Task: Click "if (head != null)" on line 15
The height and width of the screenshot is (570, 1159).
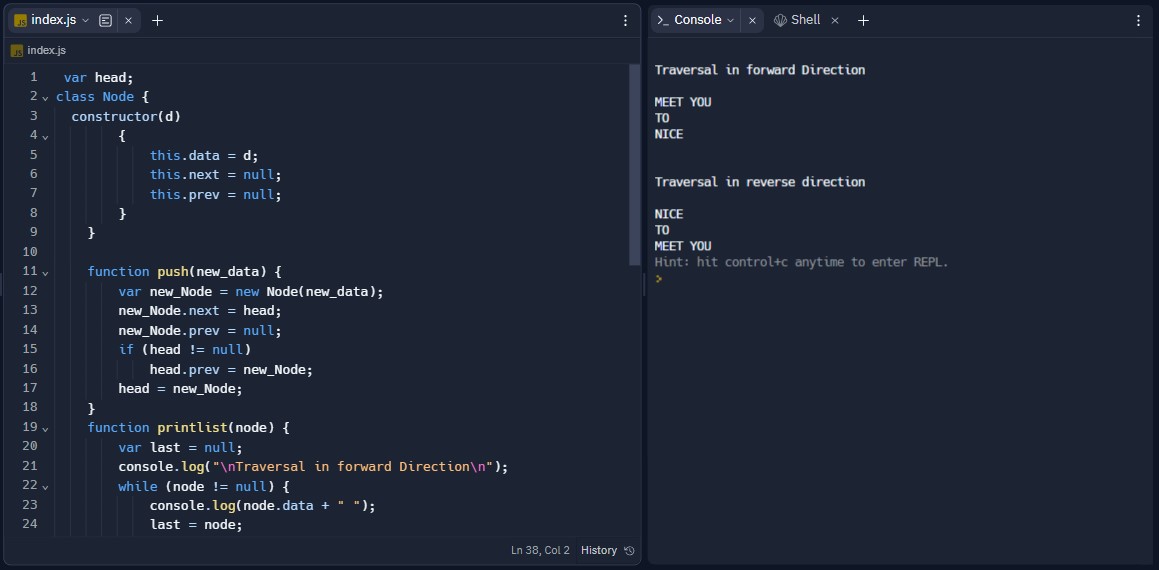Action: point(185,350)
